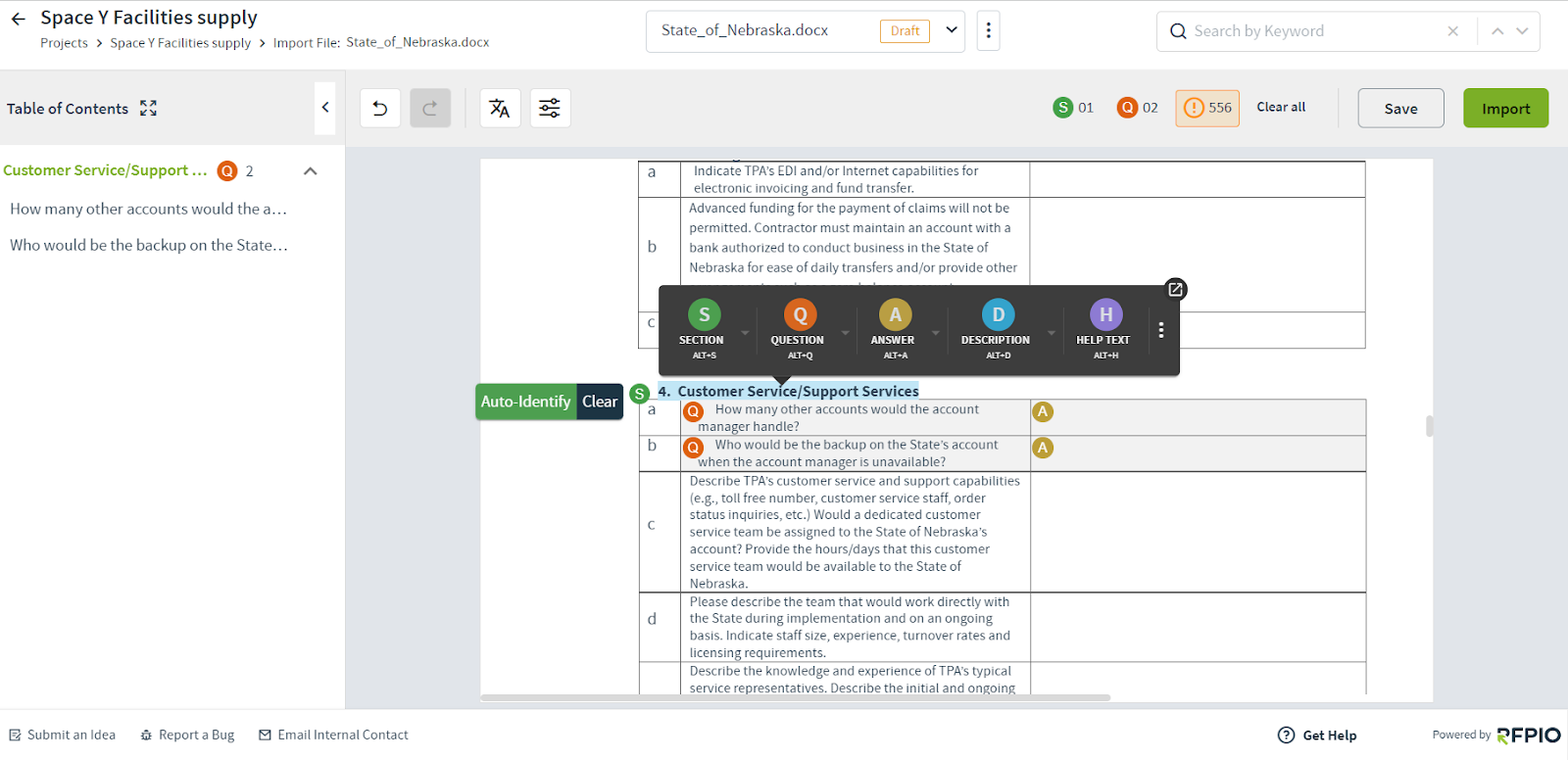Open more options in tagging popup
The width and height of the screenshot is (1568, 760).
1161,331
